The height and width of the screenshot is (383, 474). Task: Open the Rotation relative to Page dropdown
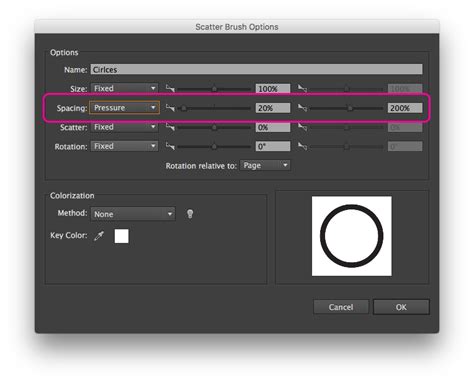click(x=265, y=165)
